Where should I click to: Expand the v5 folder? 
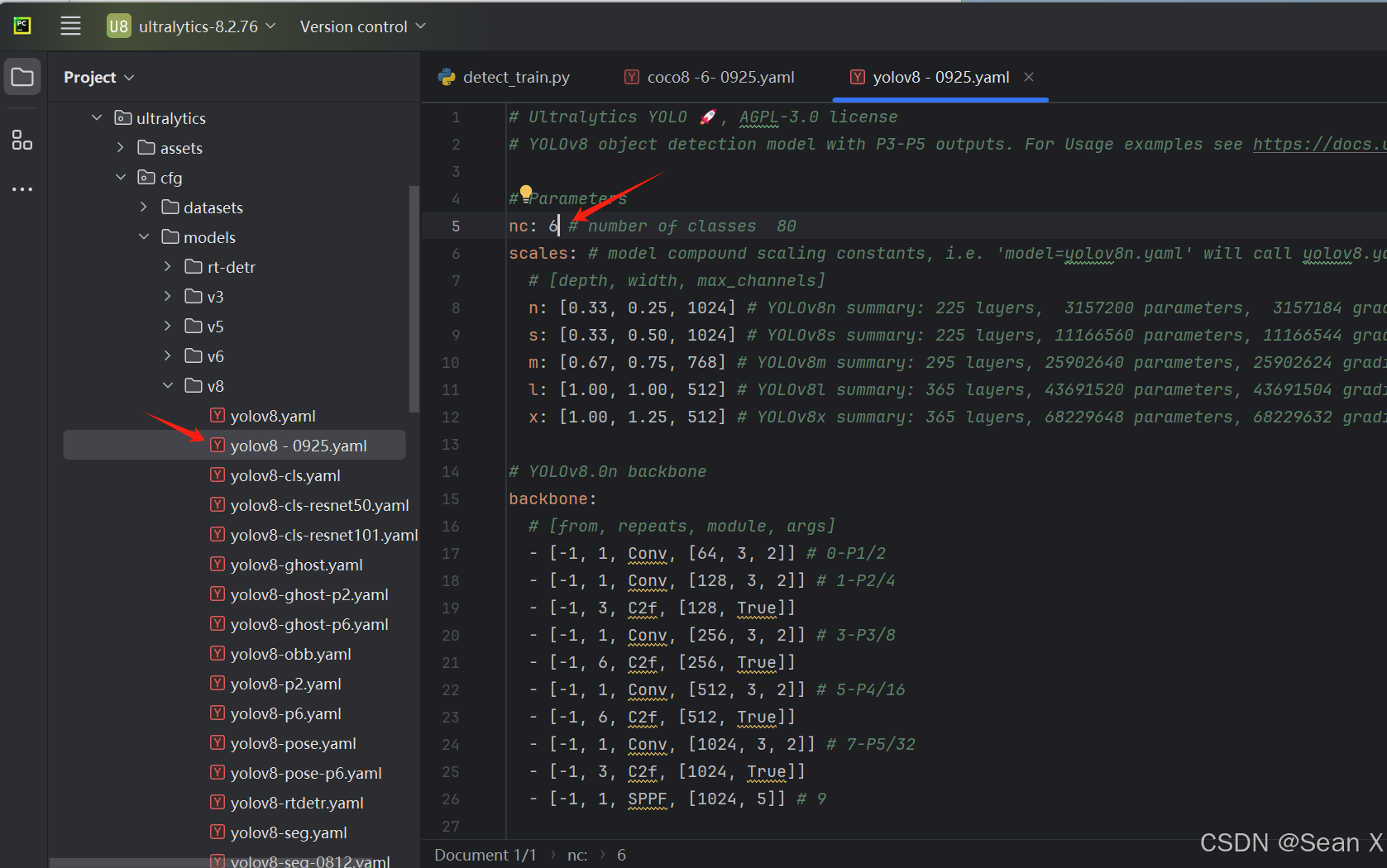click(168, 326)
